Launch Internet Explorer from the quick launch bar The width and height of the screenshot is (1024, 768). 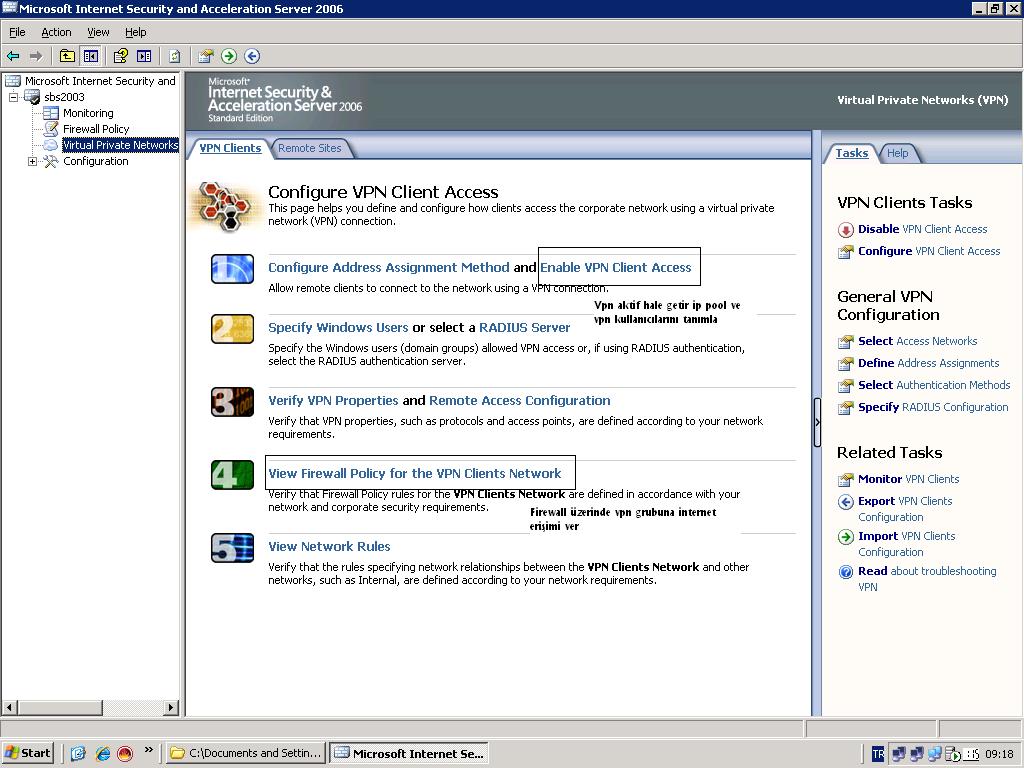pyautogui.click(x=103, y=754)
